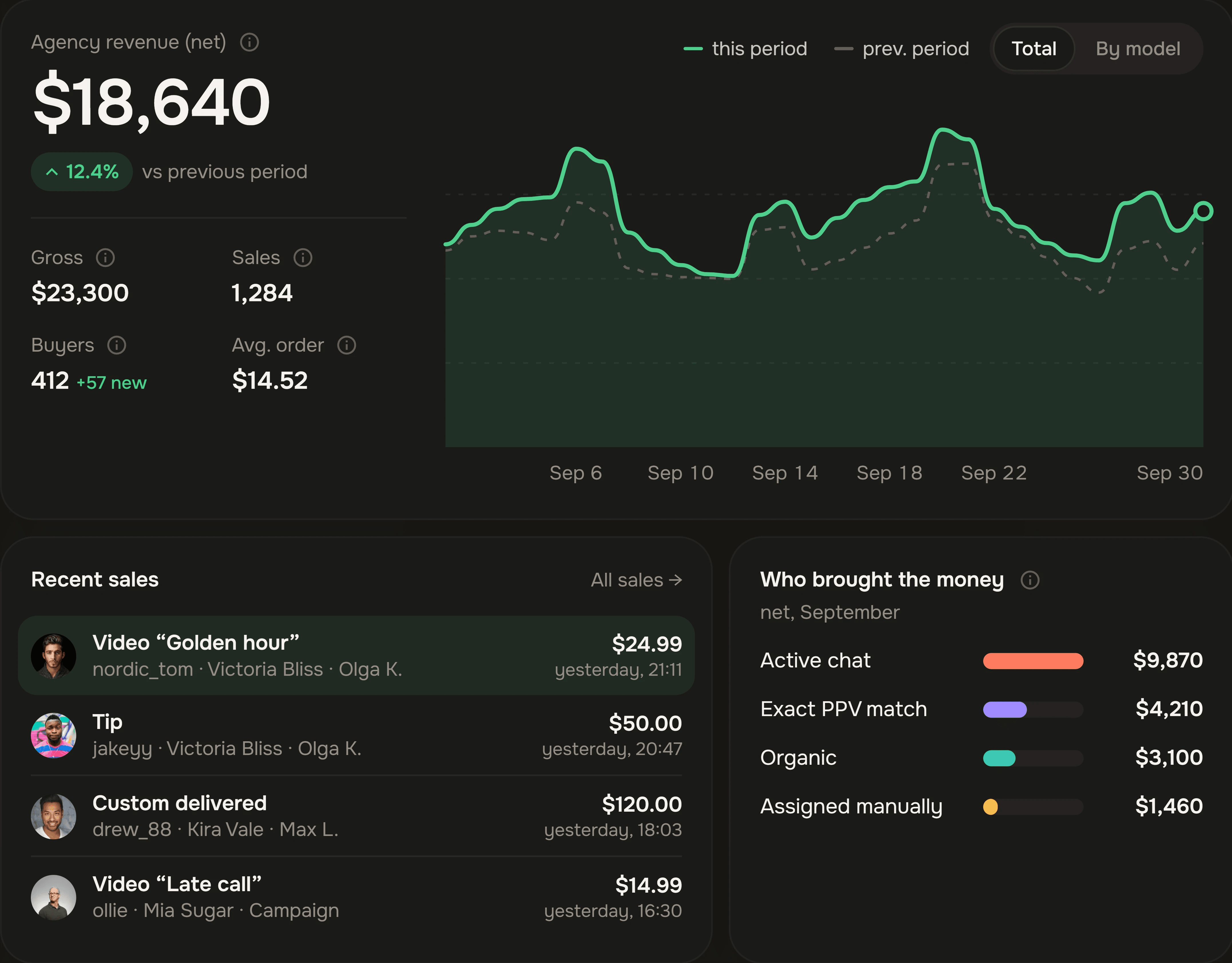
Task: Click the Avg. order info icon
Action: [346, 345]
